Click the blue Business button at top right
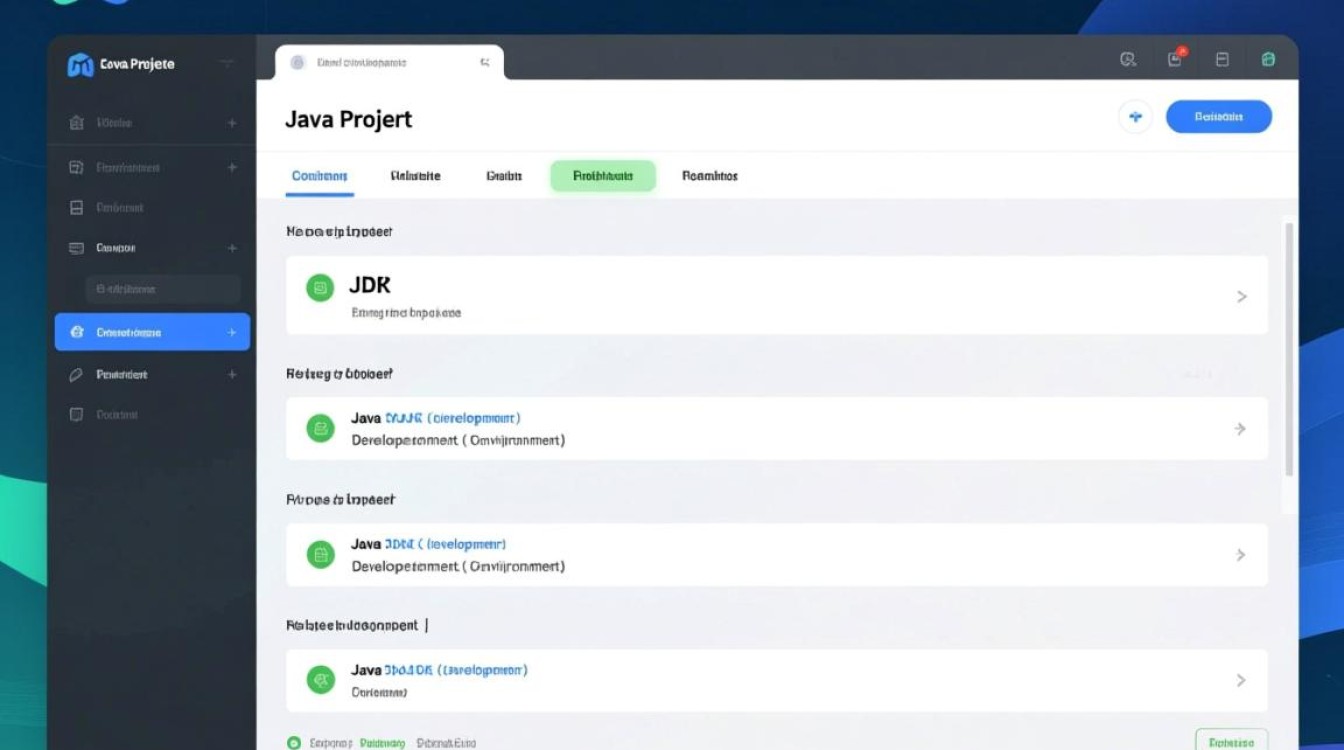Image resolution: width=1344 pixels, height=750 pixels. click(1219, 116)
